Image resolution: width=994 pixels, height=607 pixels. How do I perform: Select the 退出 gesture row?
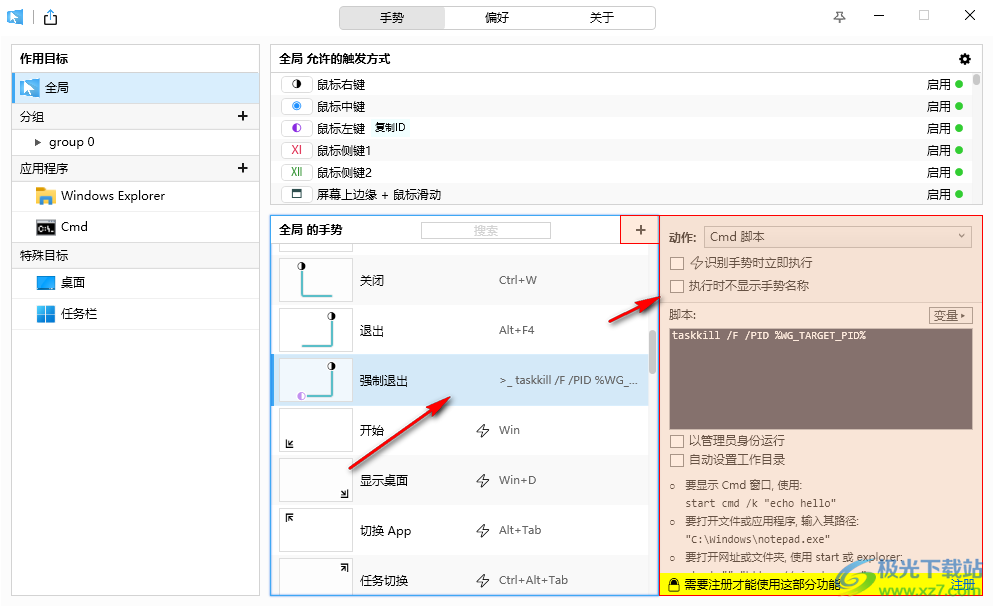click(x=460, y=330)
